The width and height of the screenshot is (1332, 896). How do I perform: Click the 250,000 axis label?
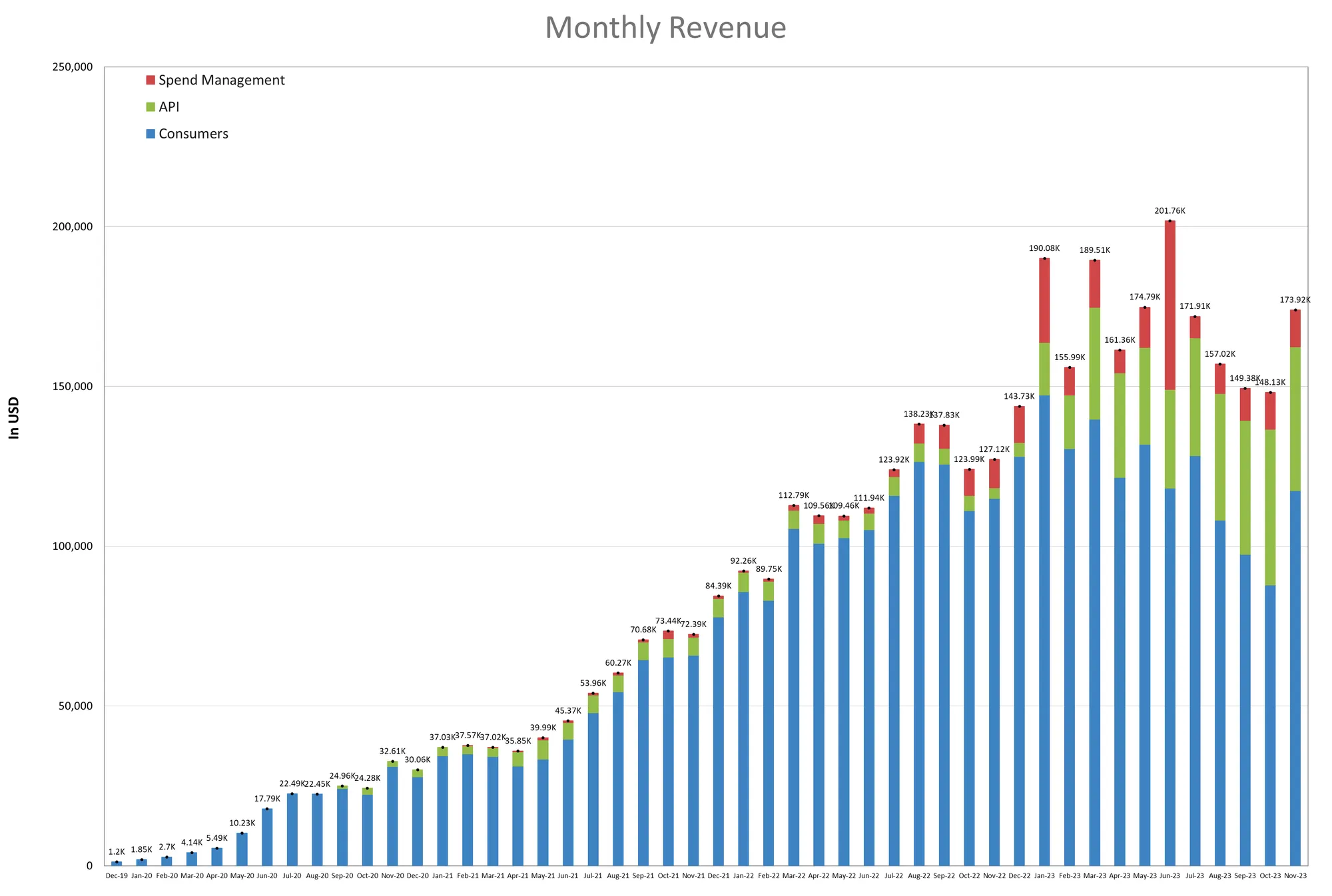[x=71, y=67]
